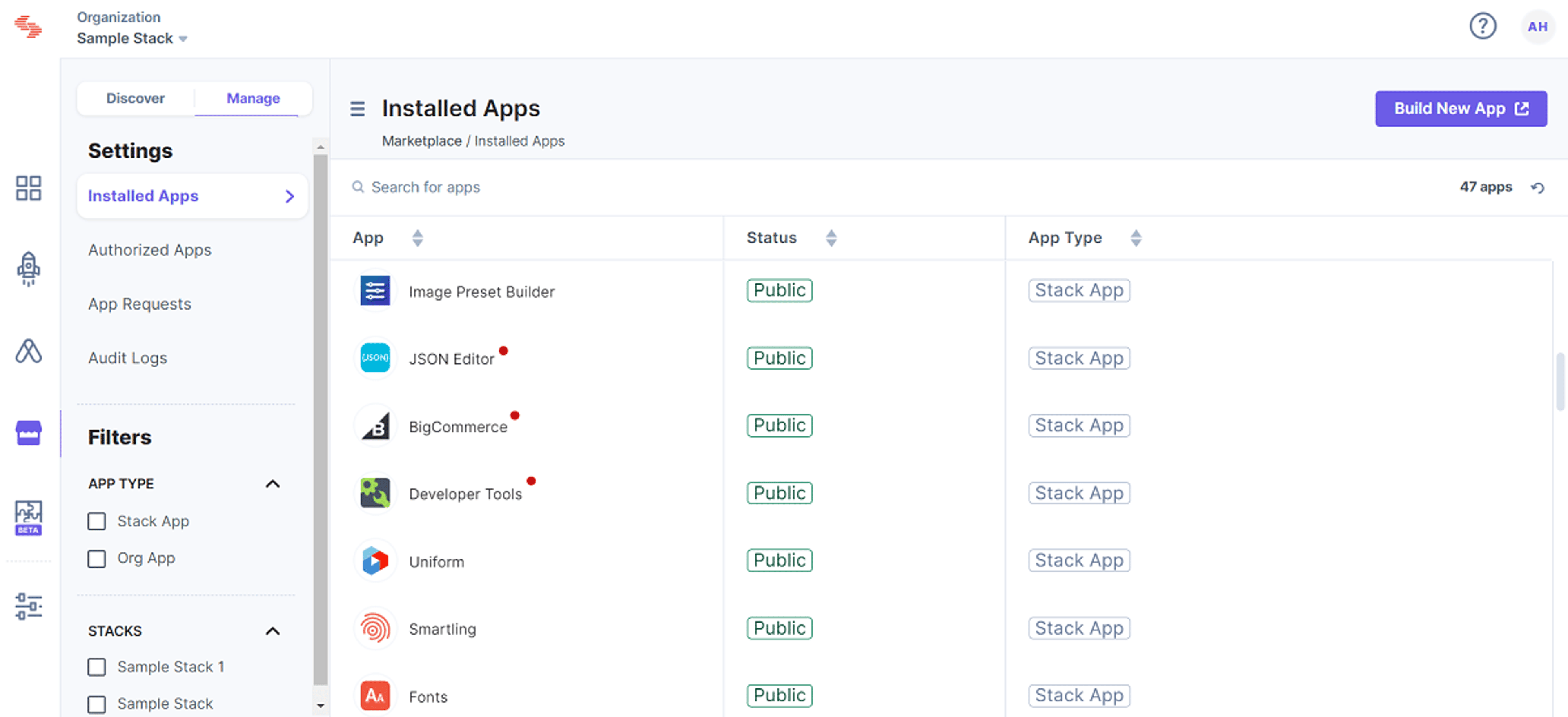Collapse the STACKS filter section
Image resolution: width=1568 pixels, height=717 pixels.
pos(273,631)
